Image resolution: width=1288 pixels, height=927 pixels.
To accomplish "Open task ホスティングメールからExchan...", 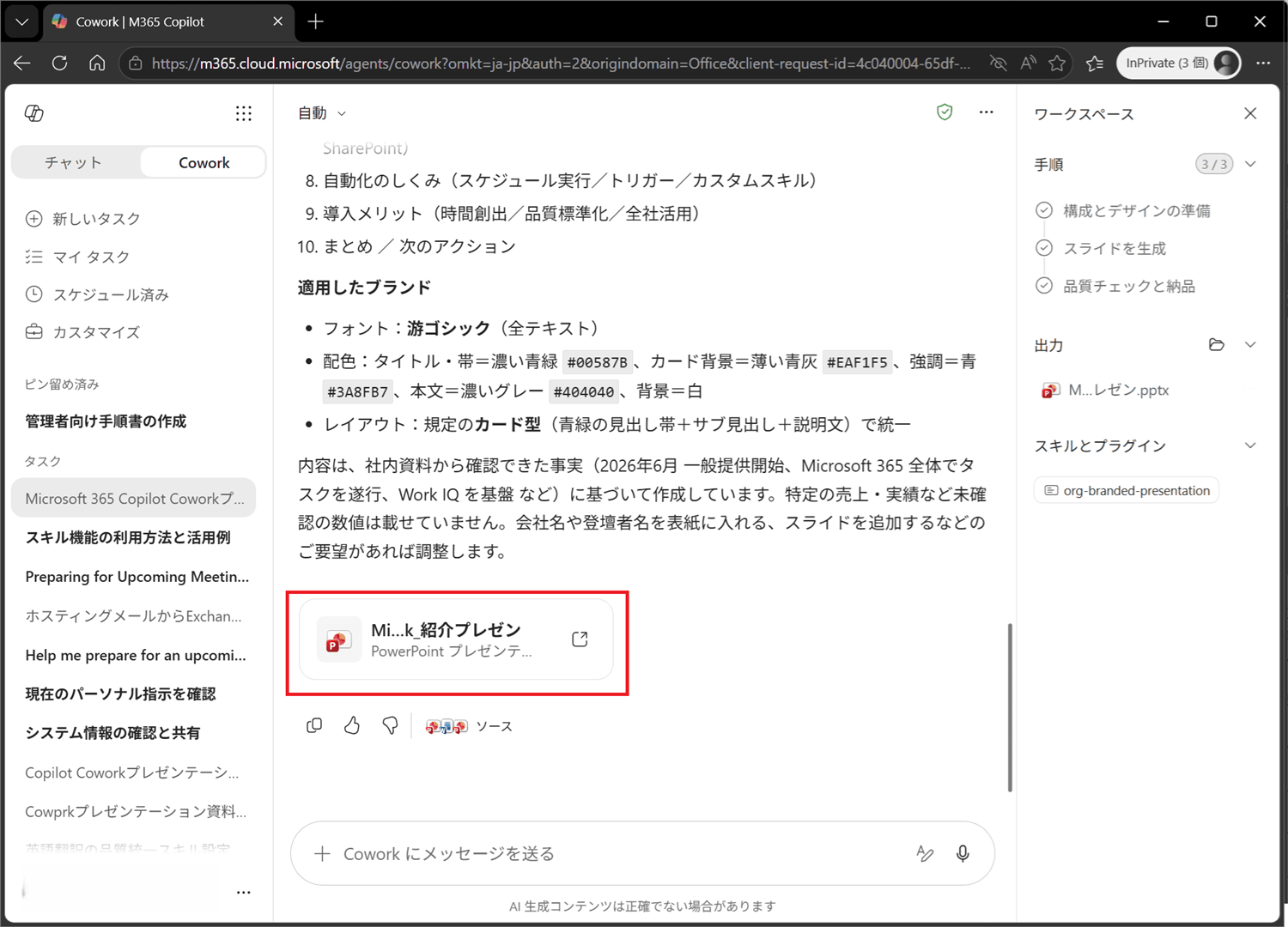I will point(134,615).
